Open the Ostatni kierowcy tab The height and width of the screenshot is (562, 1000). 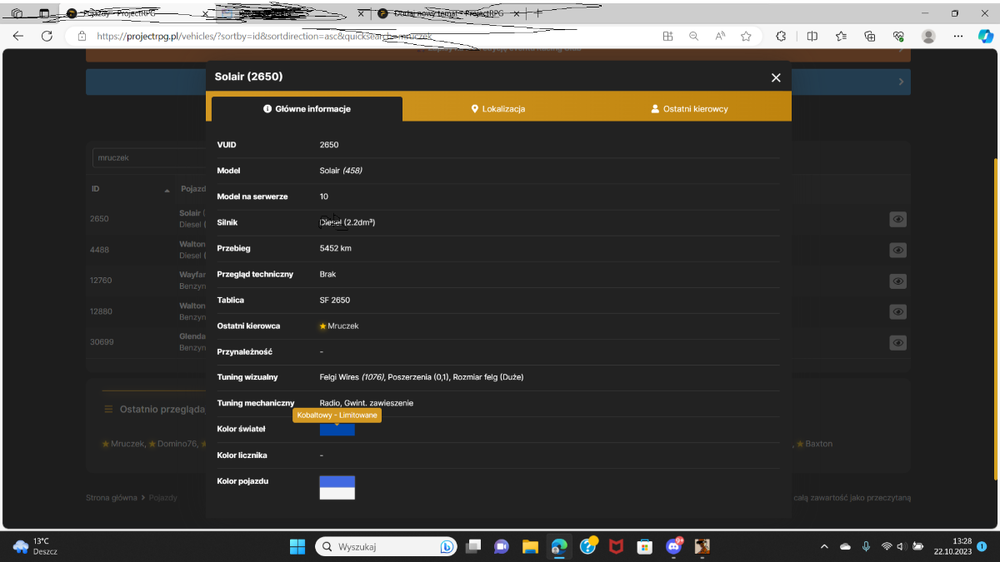[689, 109]
